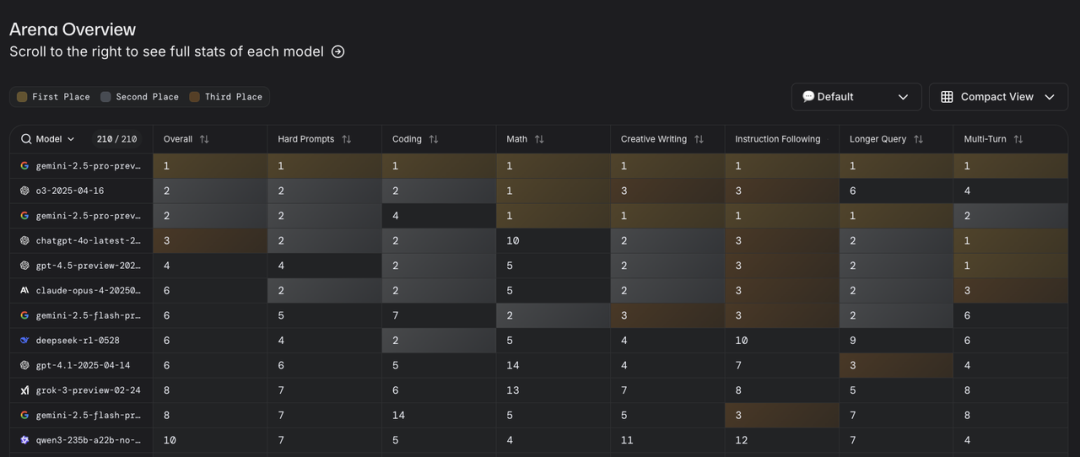The image size is (1080, 457).
Task: Click sort arrows icon next to Creative Writing
Action: point(699,139)
